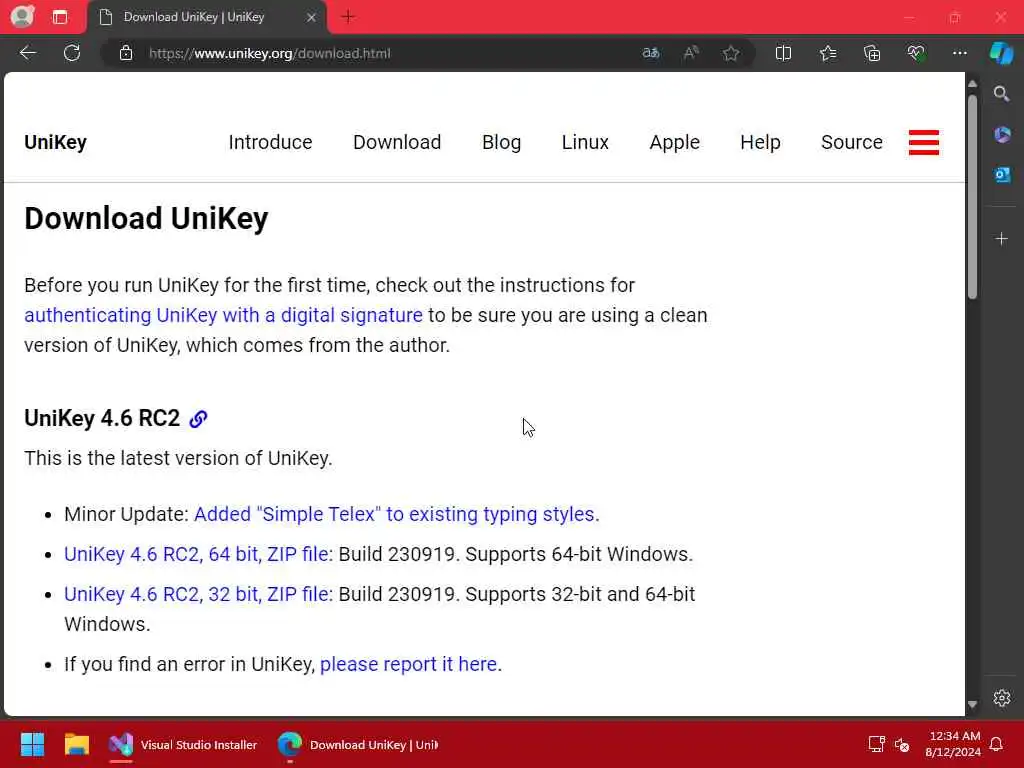
Task: Add a sidebar app with plus
Action: [1001, 239]
